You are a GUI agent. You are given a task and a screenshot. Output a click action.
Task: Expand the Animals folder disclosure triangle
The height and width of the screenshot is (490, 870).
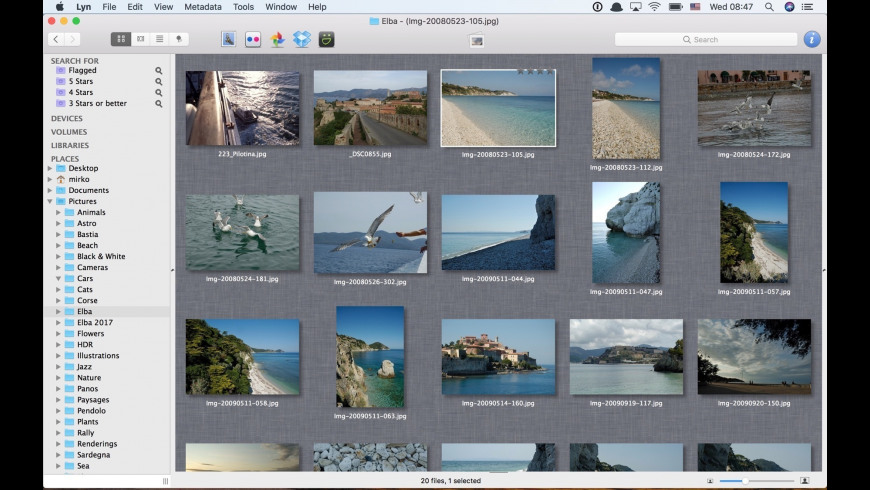click(59, 213)
